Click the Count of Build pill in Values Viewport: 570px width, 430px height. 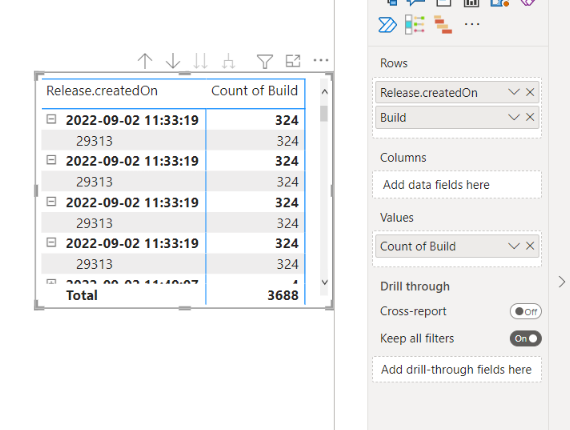[457, 246]
